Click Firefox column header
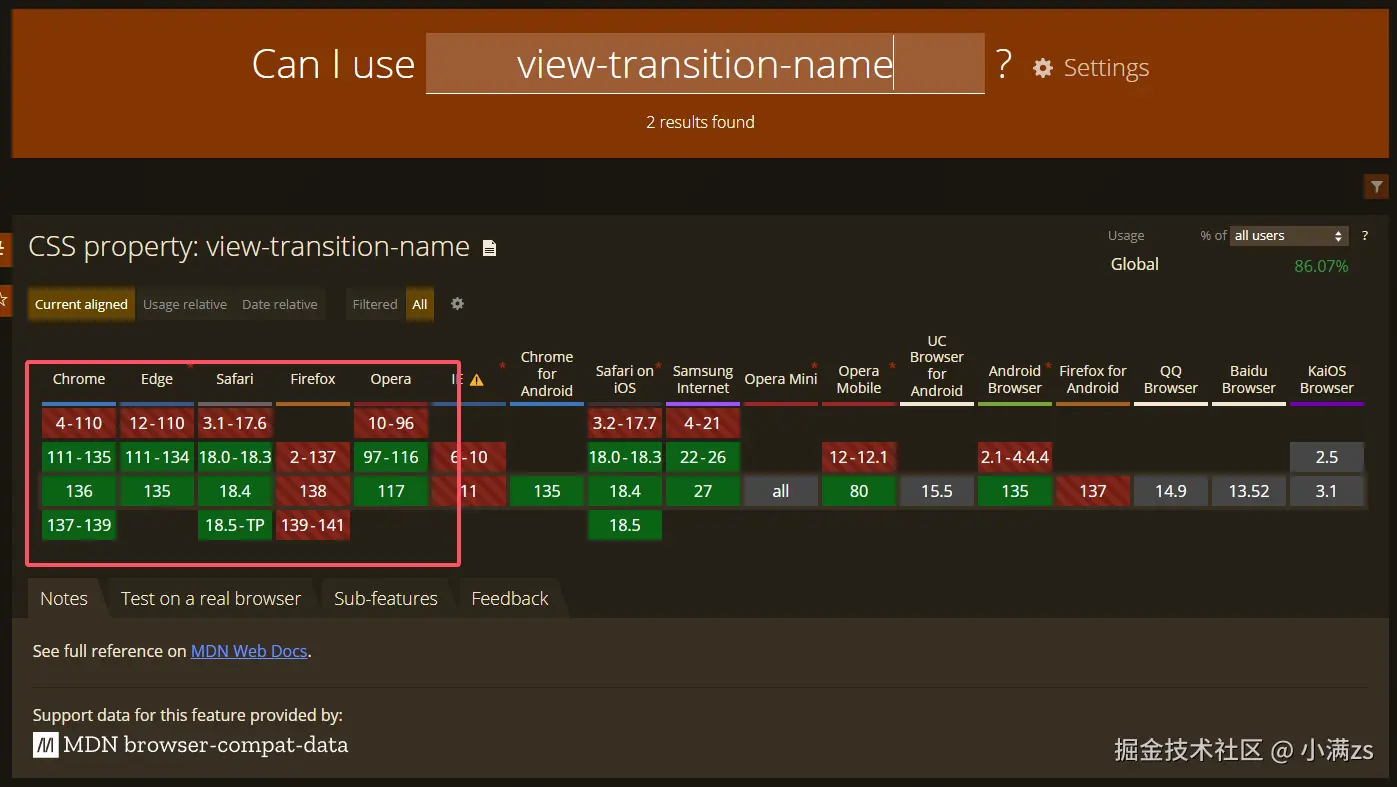Image resolution: width=1397 pixels, height=787 pixels. [x=313, y=379]
